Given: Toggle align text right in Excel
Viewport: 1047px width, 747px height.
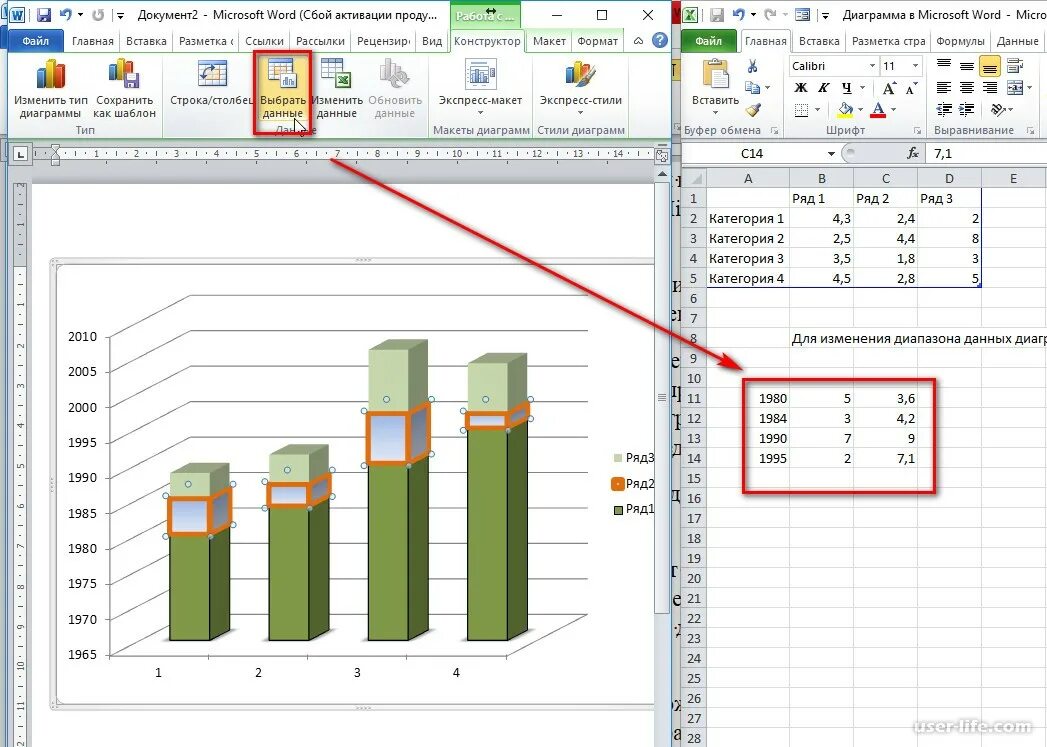Looking at the screenshot, I should tap(990, 87).
